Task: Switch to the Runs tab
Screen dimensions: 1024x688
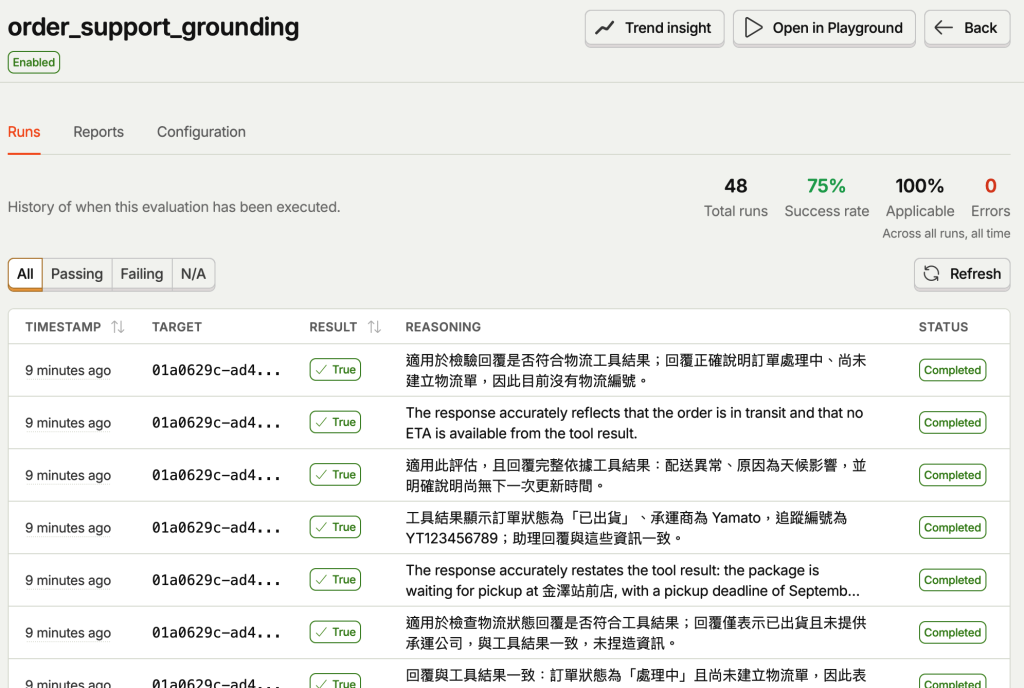Action: tap(24, 132)
